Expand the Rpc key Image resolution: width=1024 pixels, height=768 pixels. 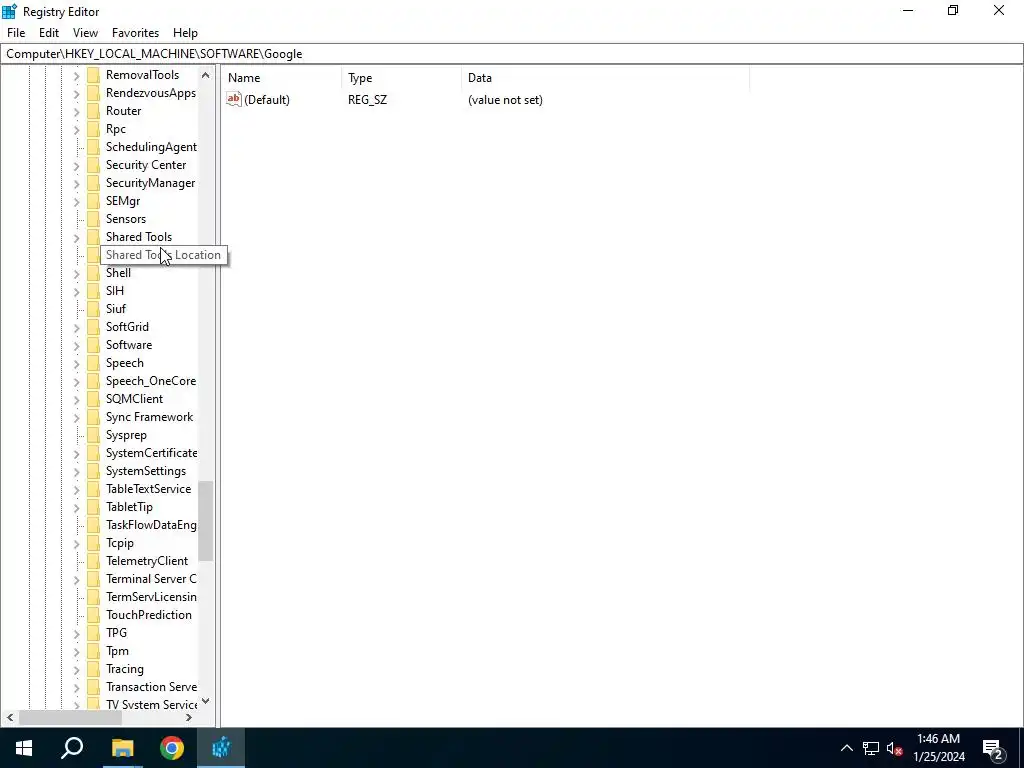tap(76, 129)
